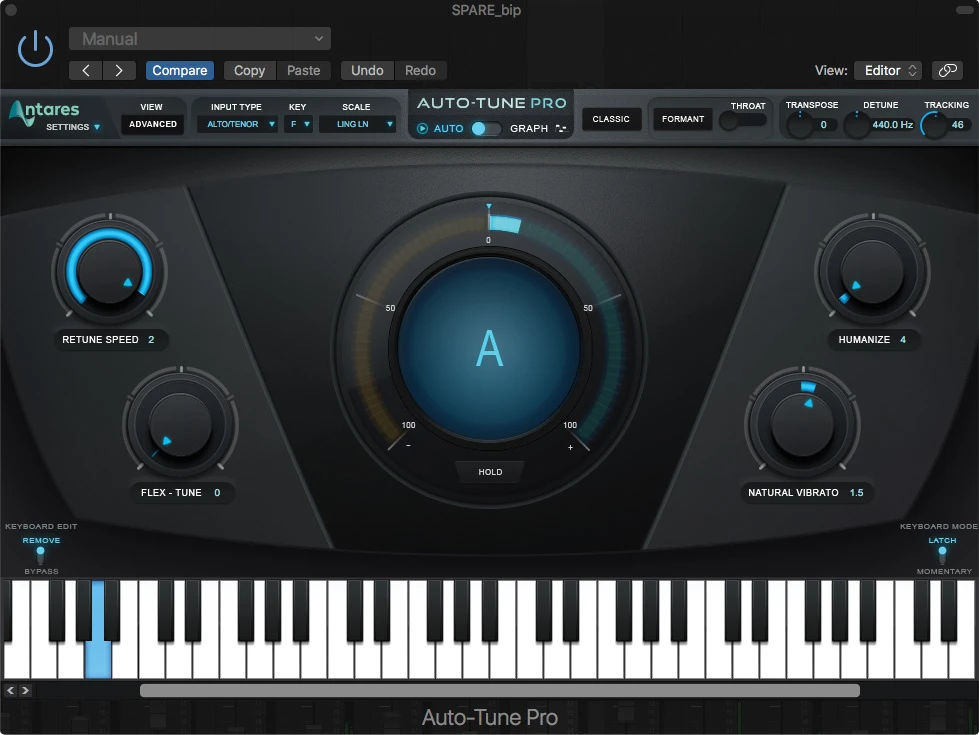Open the Manual preset dropdown
Image resolution: width=979 pixels, height=735 pixels.
coord(200,39)
